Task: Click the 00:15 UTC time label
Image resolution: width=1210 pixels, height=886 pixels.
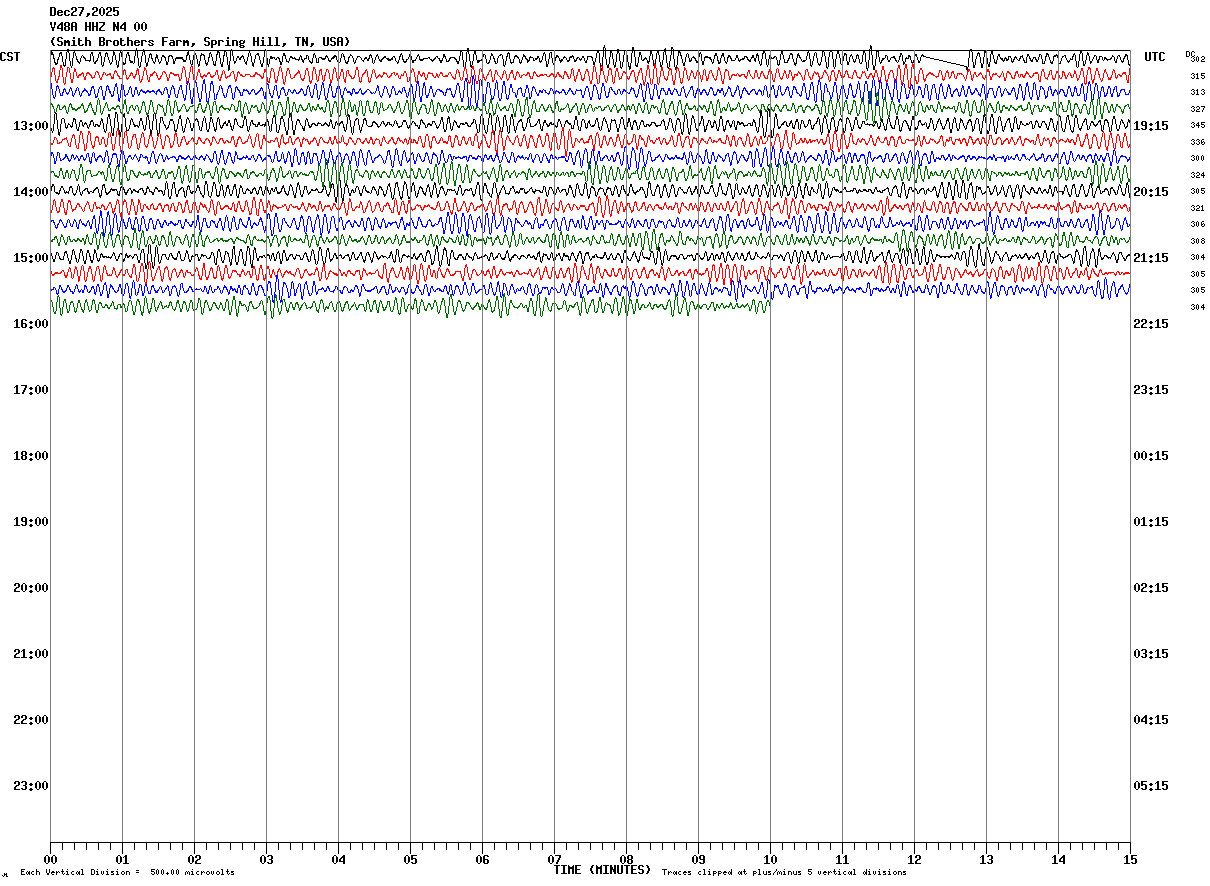Action: tap(1151, 456)
